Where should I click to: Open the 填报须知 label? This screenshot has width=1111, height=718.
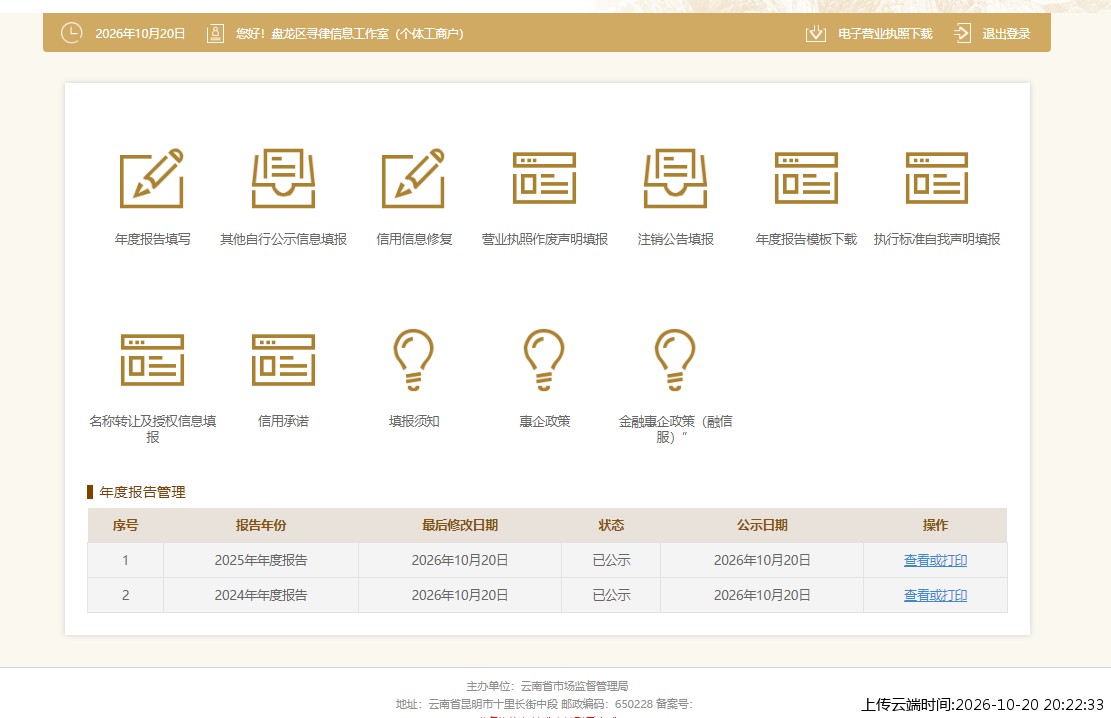[414, 422]
